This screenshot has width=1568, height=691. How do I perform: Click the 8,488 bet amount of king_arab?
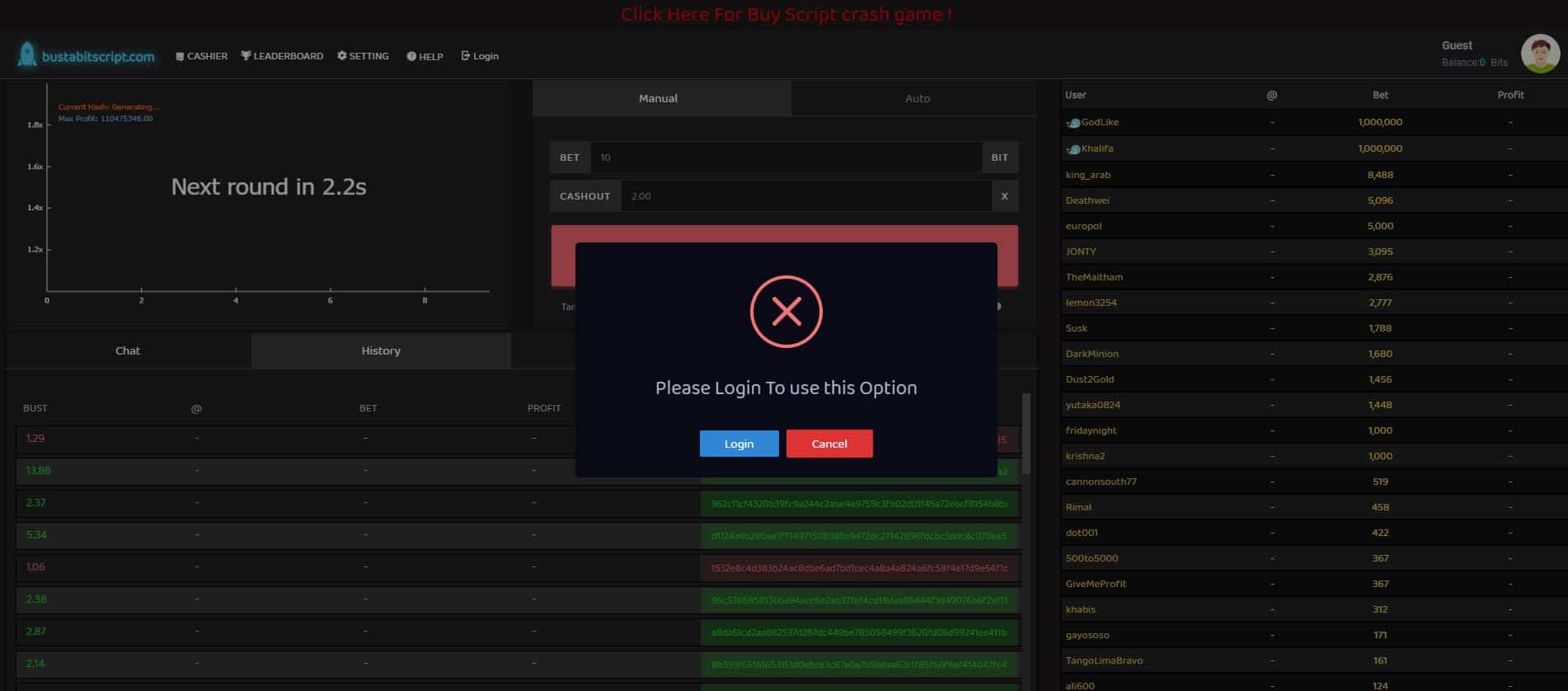[x=1380, y=175]
